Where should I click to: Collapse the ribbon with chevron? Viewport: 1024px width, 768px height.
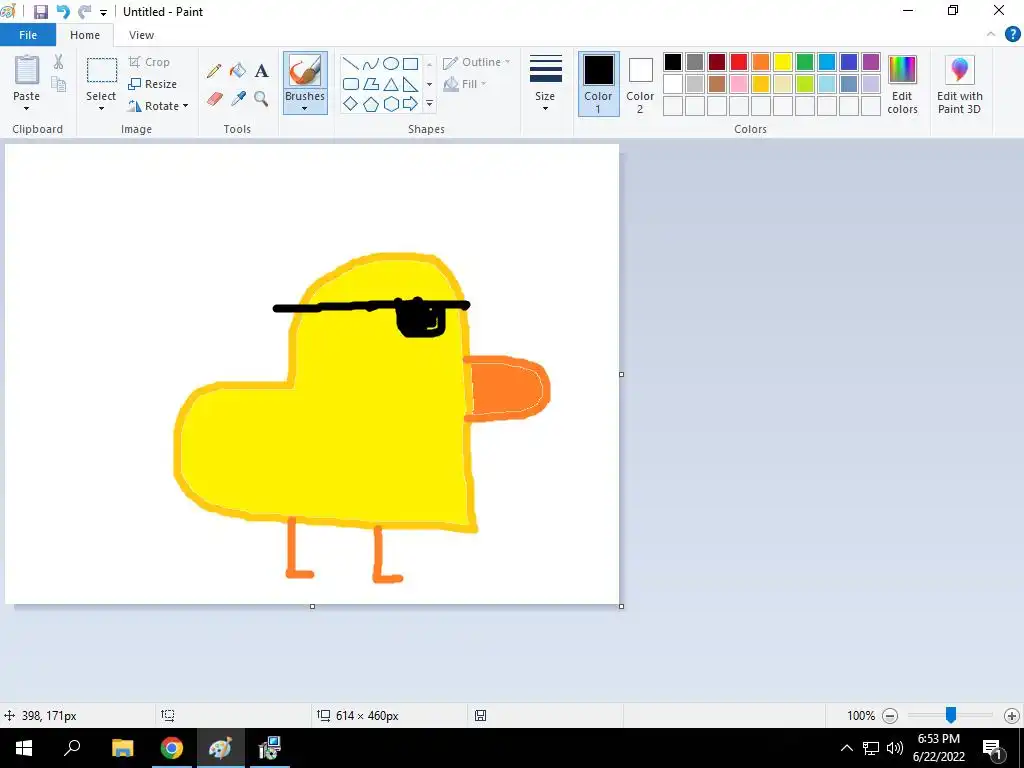click(x=991, y=34)
